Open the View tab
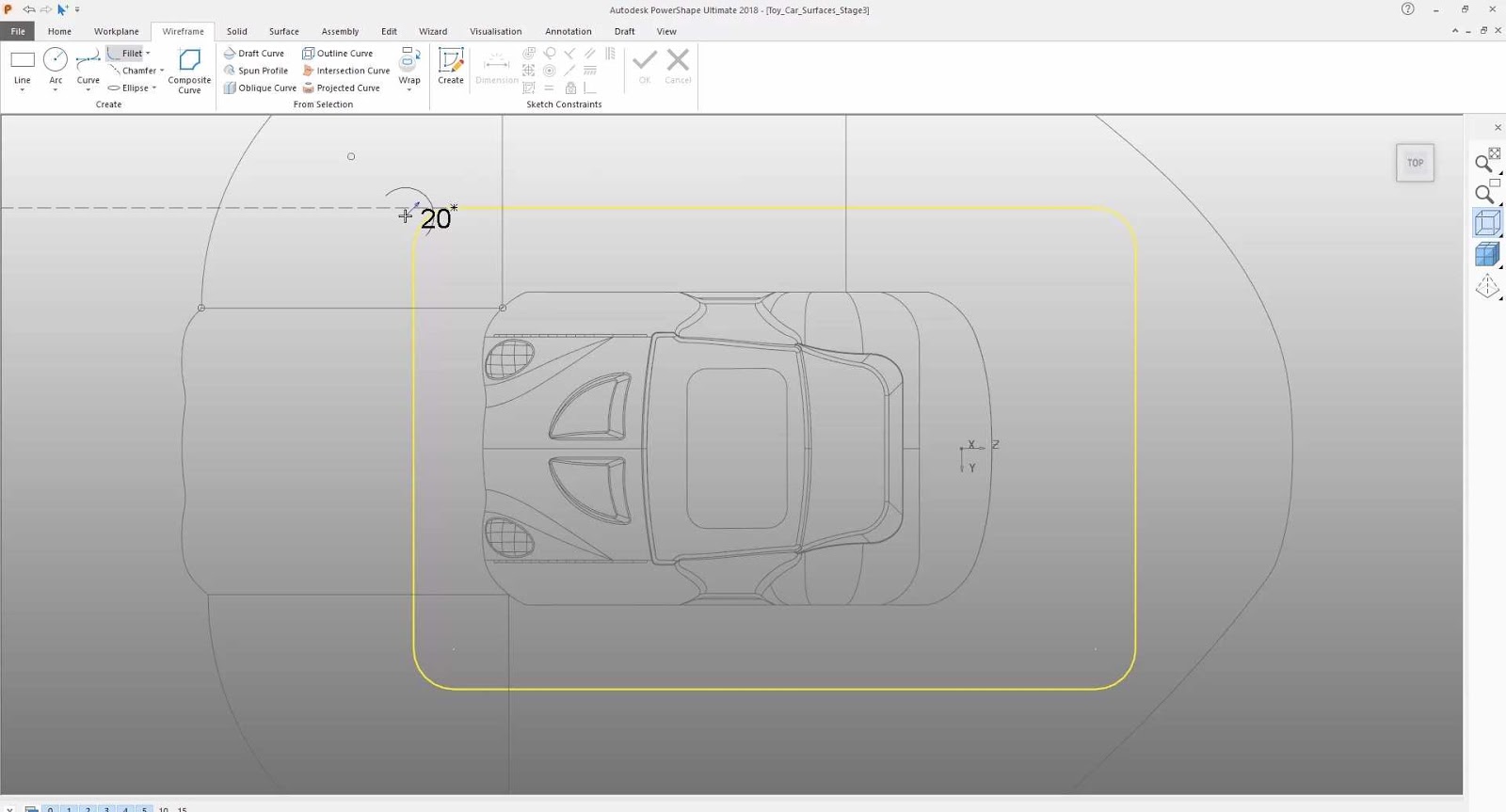1506x812 pixels. pos(666,31)
